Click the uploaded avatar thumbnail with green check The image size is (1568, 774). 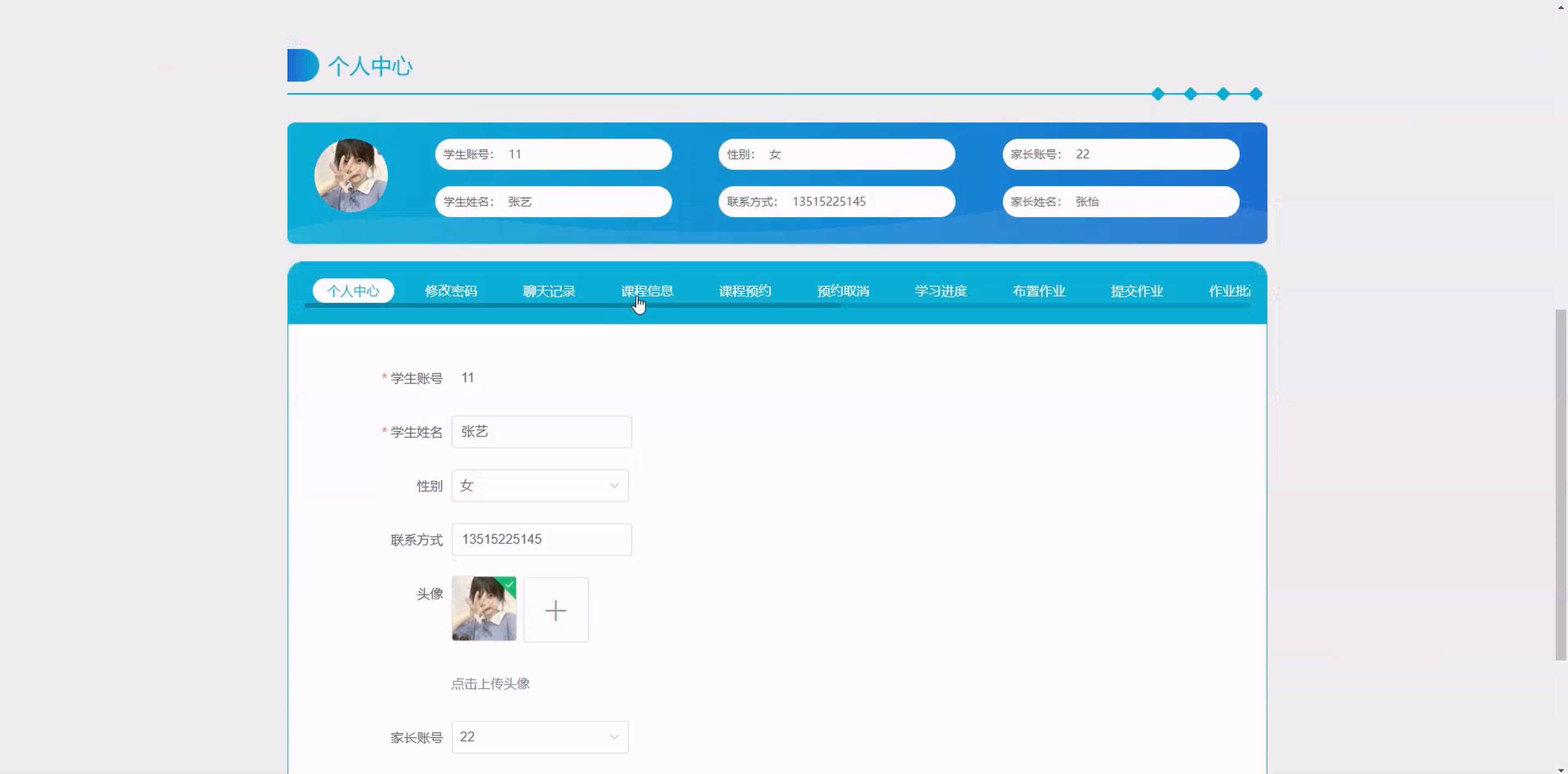click(484, 608)
